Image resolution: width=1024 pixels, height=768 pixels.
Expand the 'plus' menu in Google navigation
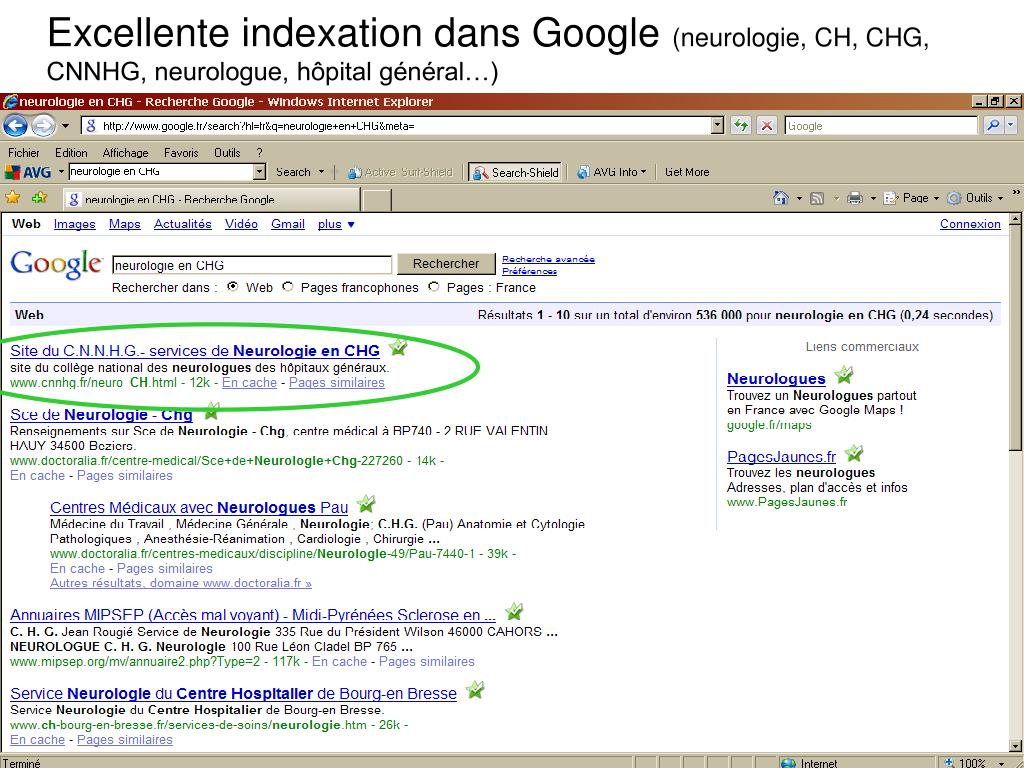[x=336, y=225]
